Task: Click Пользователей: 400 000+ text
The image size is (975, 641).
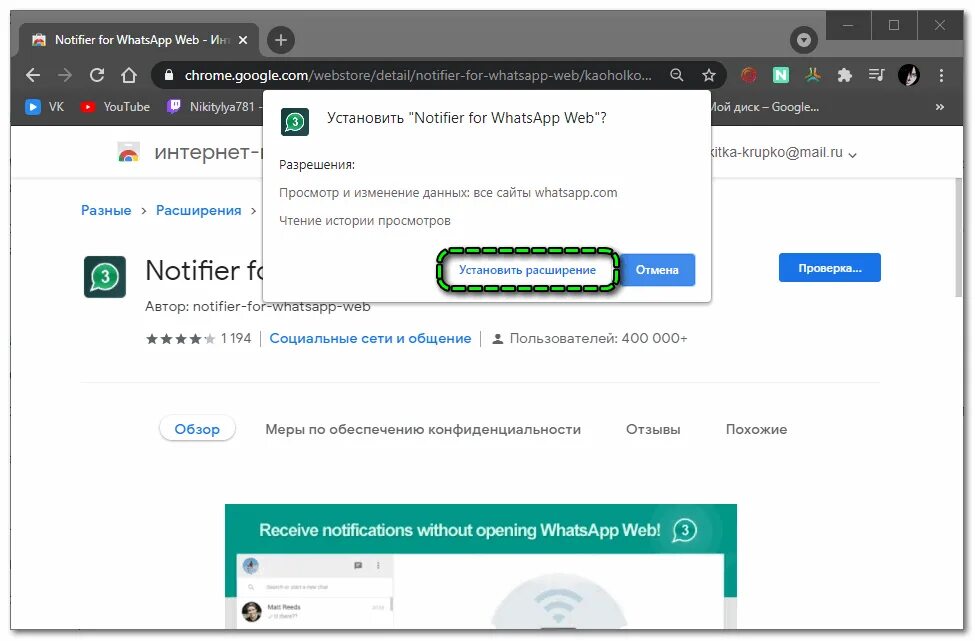Action: [598, 338]
